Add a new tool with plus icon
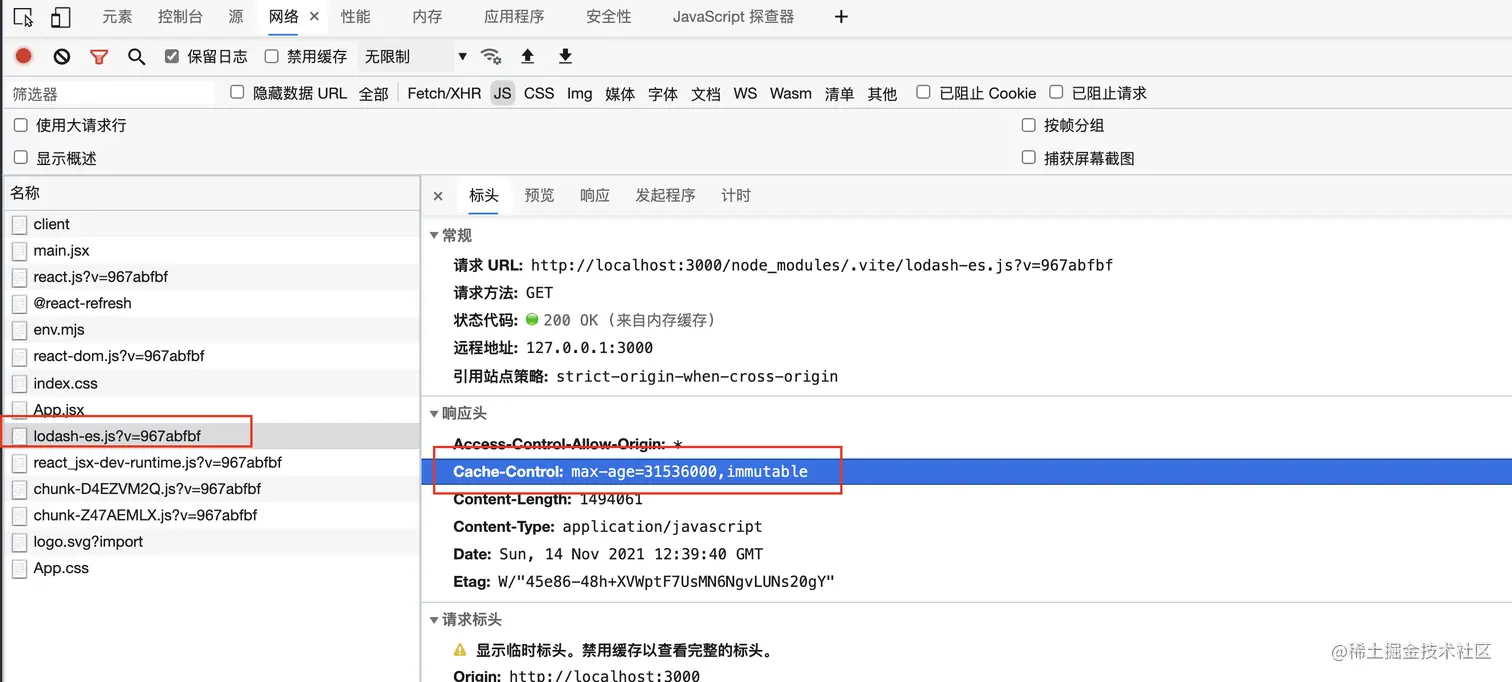Screen dimensions: 1512x682 point(841,16)
